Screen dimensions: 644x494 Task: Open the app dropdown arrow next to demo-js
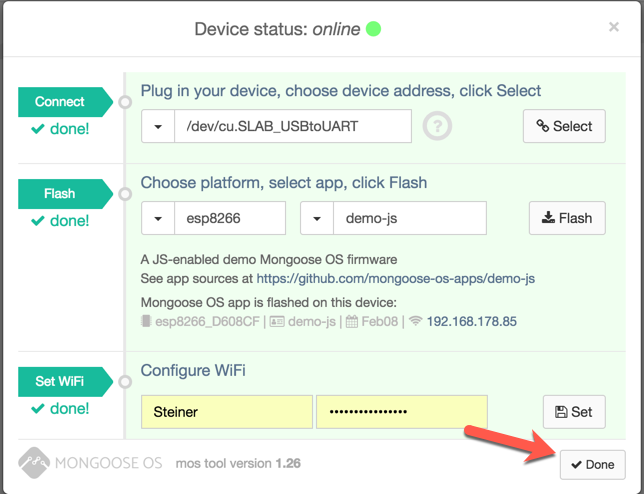[317, 218]
